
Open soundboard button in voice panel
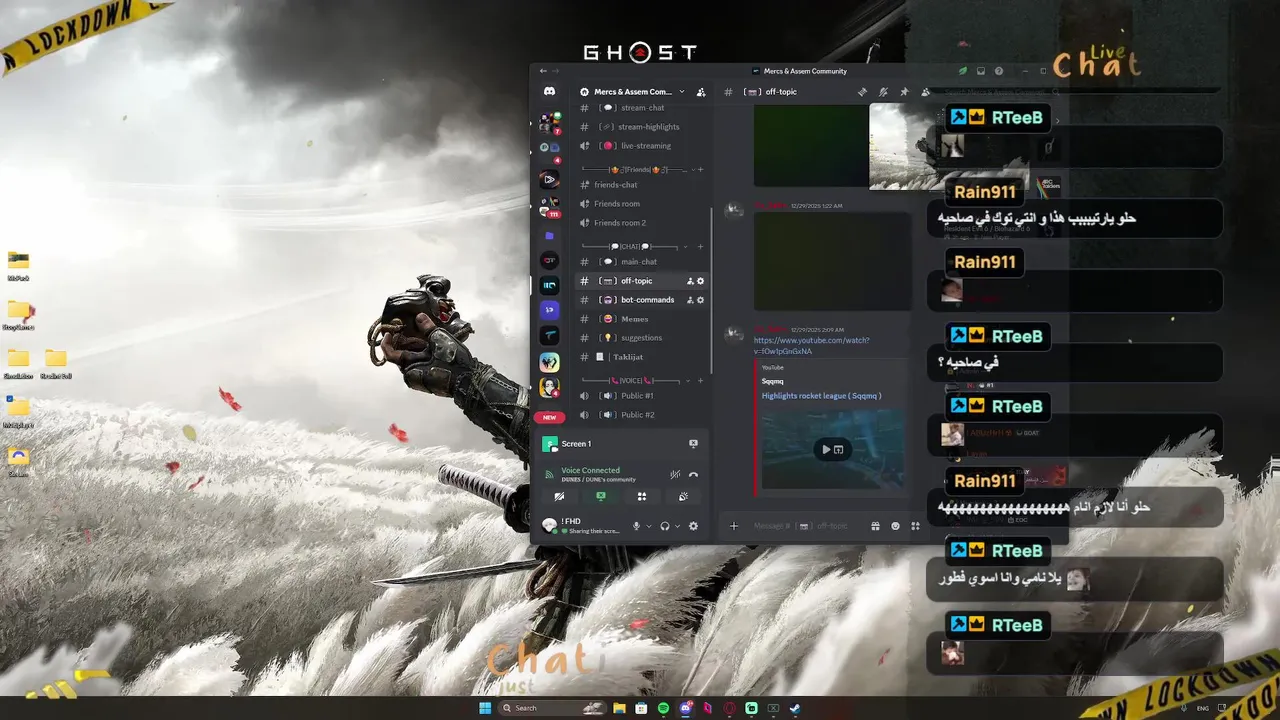(683, 496)
